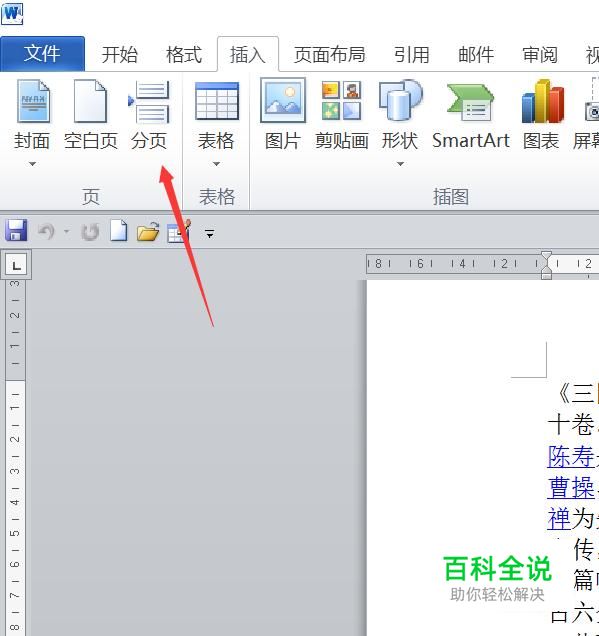Create a new document from quick toolbar
This screenshot has width=599, height=636.
tap(119, 231)
